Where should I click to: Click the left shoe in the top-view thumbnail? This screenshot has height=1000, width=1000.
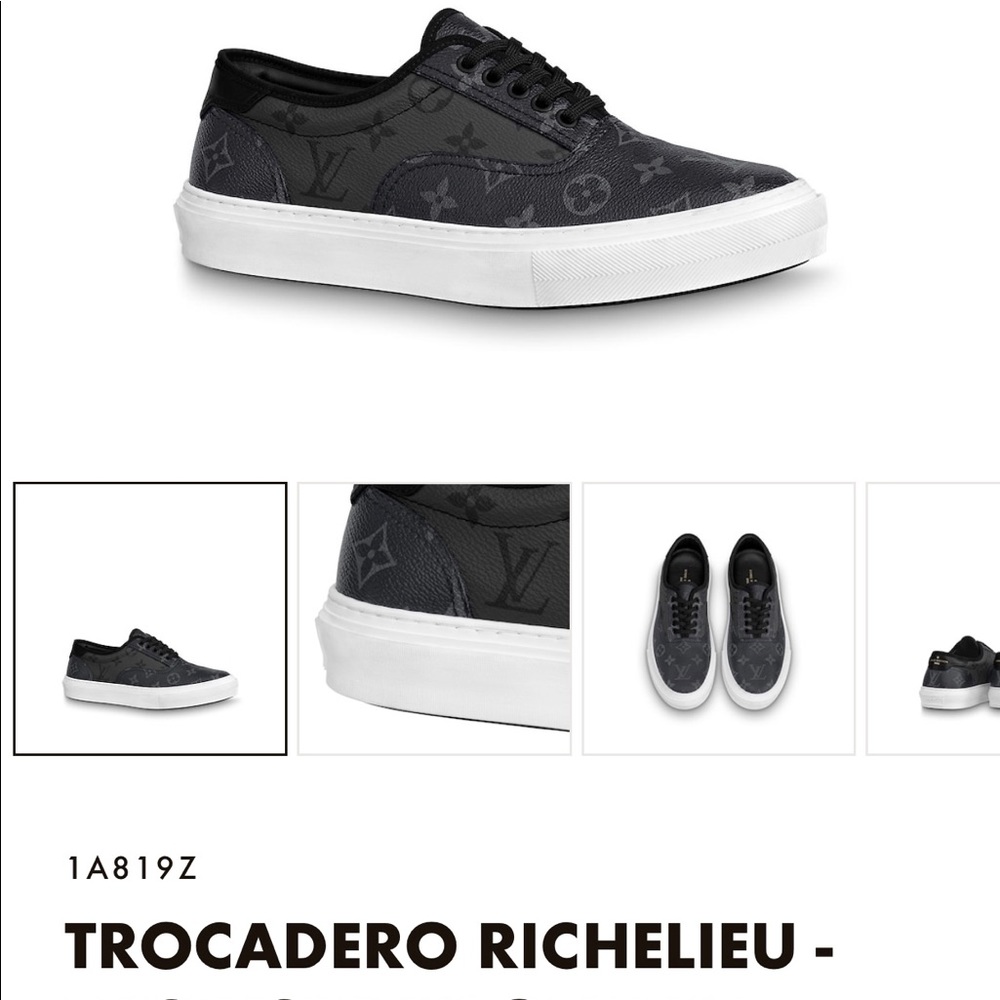tap(681, 622)
